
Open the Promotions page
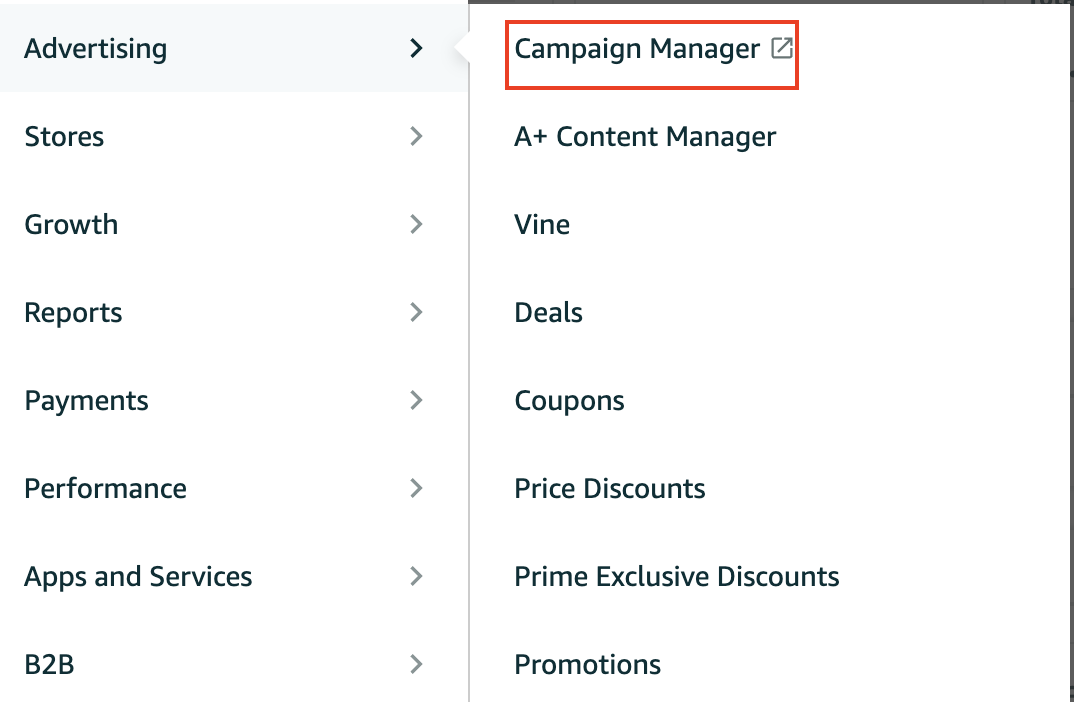point(587,664)
